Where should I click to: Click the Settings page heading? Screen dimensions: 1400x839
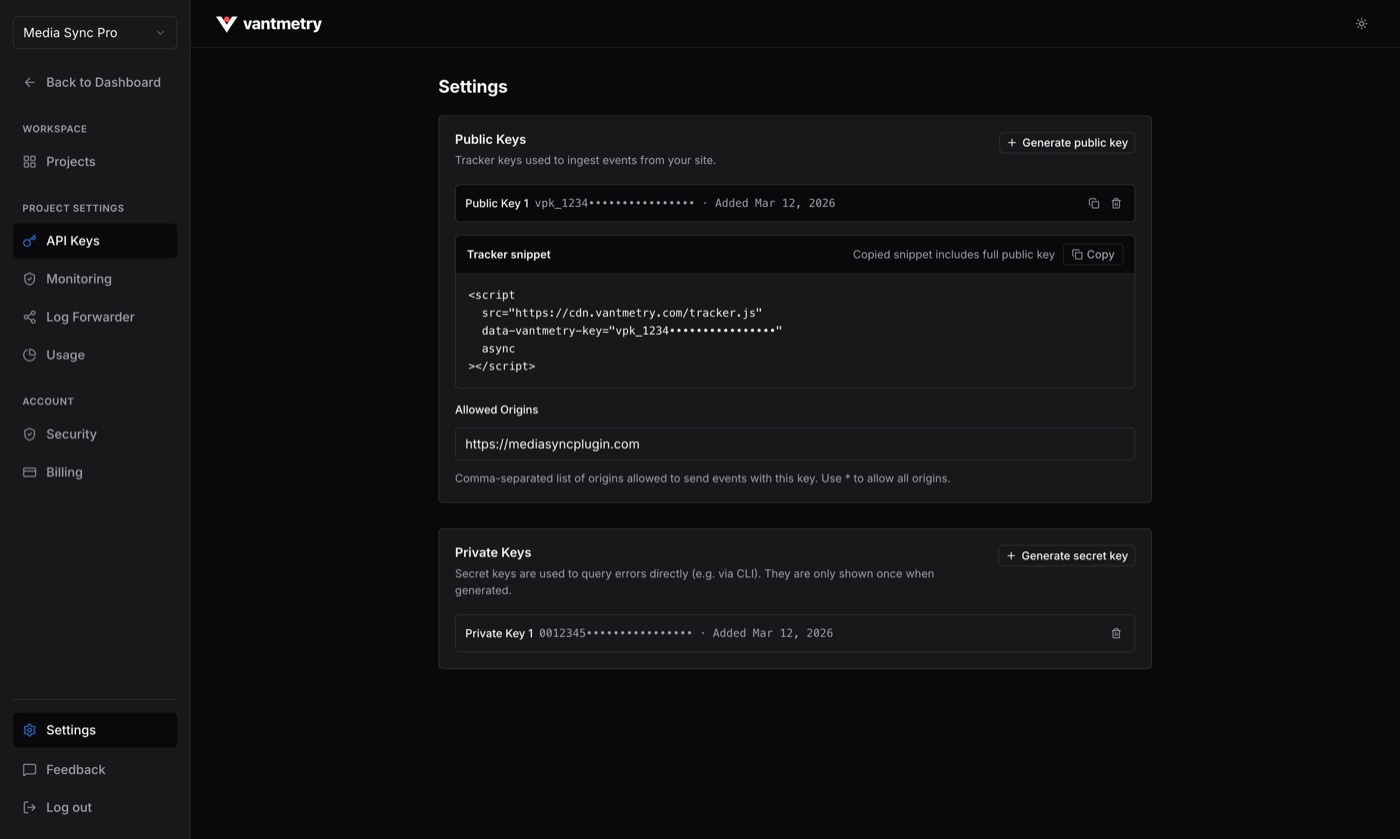tap(473, 87)
